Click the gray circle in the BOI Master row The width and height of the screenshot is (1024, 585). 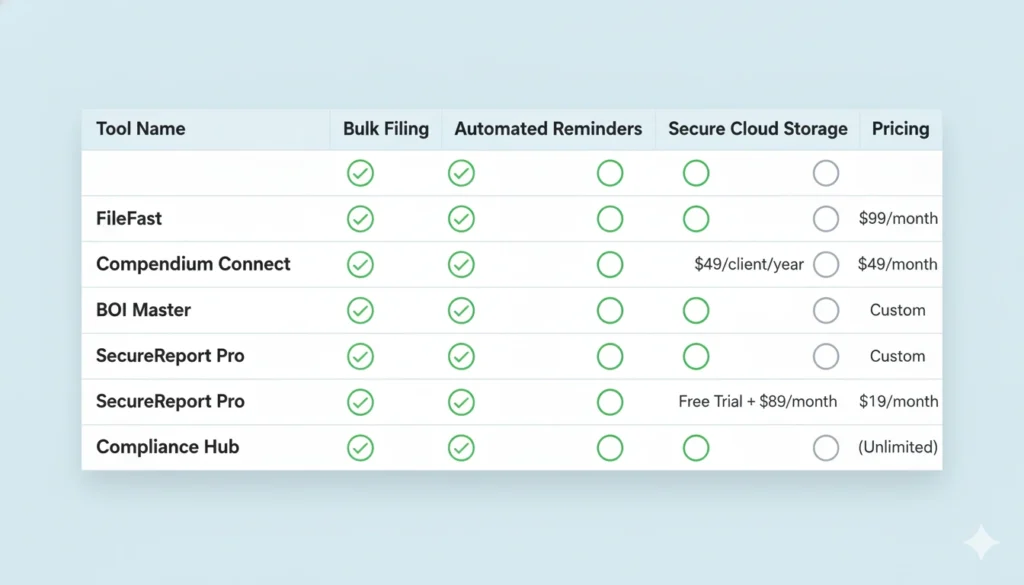pos(826,310)
